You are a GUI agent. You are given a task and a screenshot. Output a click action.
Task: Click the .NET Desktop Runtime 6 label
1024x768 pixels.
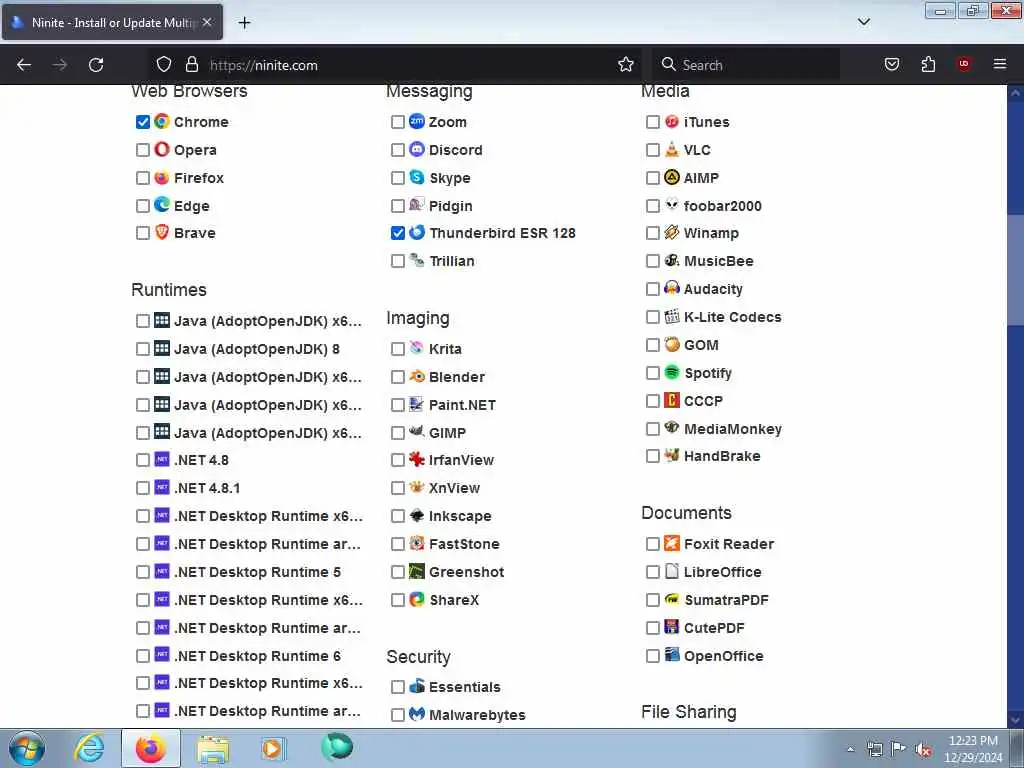tap(257, 656)
